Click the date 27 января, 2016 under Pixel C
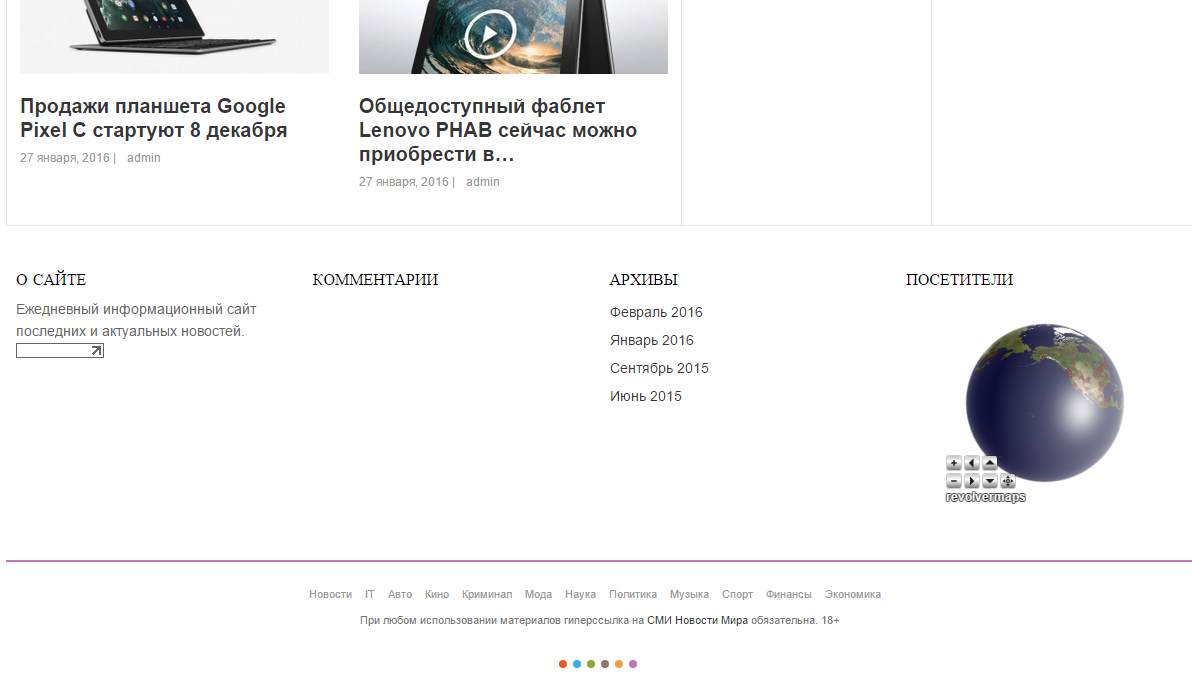The width and height of the screenshot is (1192, 683). click(65, 157)
